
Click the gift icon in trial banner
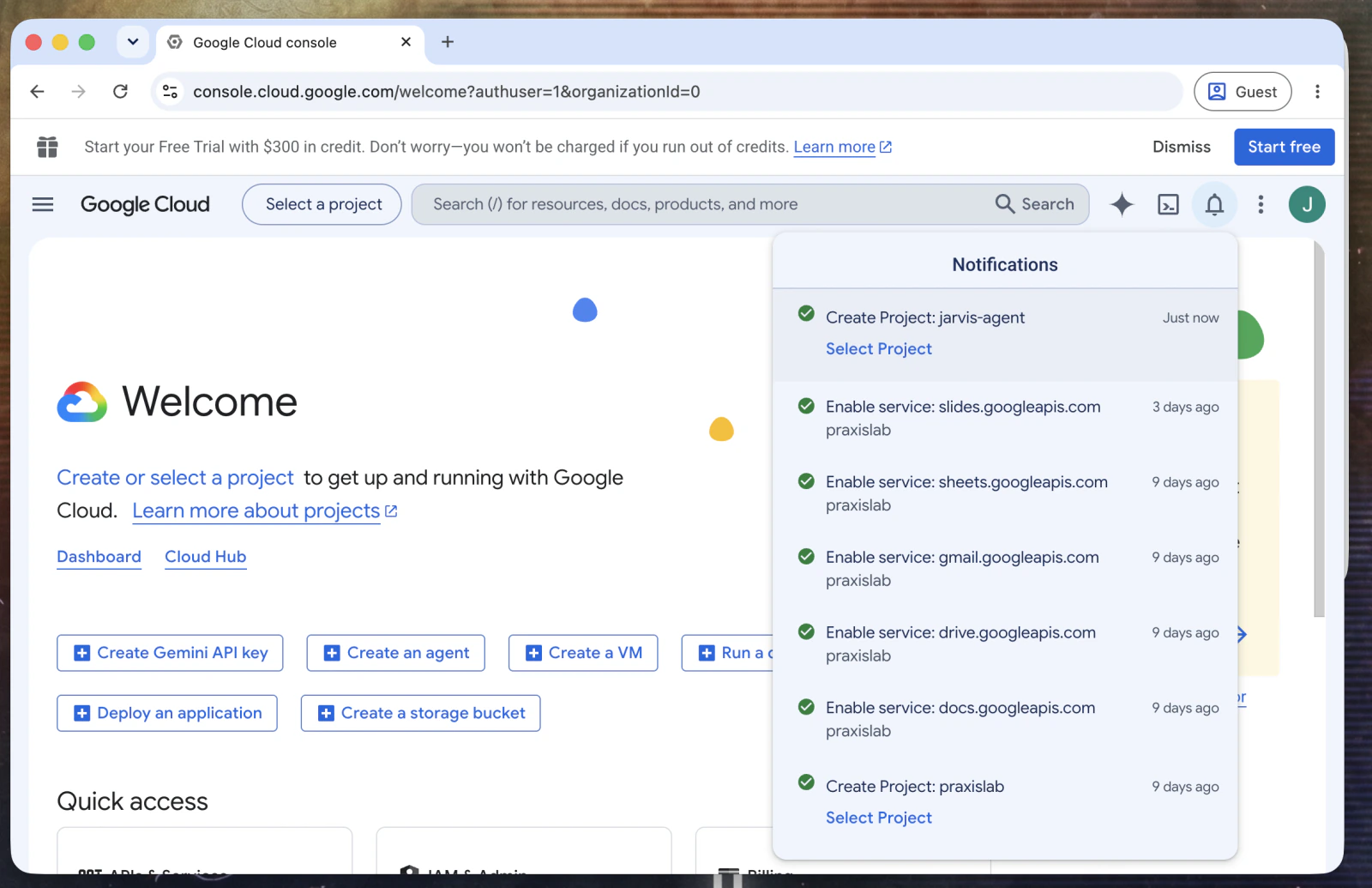47,147
